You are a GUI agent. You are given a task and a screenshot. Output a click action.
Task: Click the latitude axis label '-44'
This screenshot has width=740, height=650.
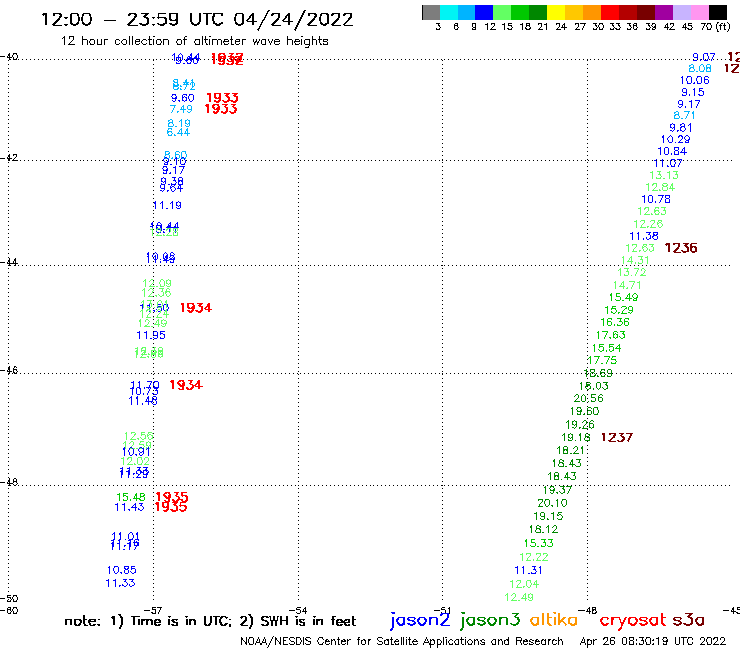pyautogui.click(x=9, y=262)
